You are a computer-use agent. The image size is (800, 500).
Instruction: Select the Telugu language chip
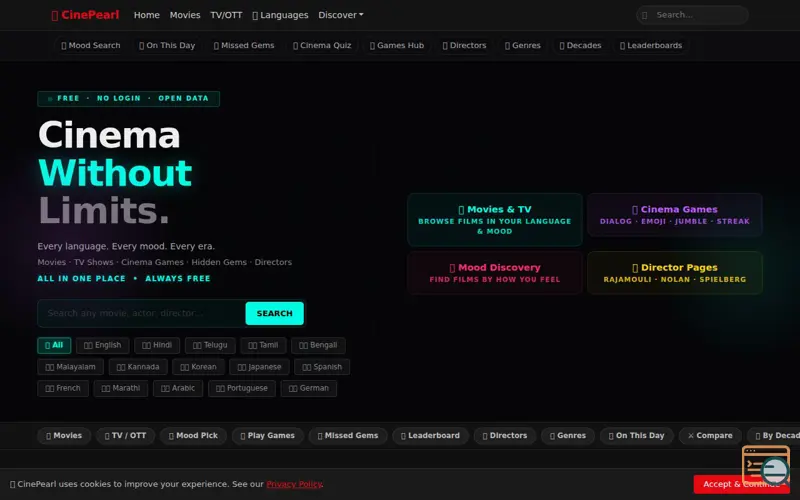click(x=210, y=345)
